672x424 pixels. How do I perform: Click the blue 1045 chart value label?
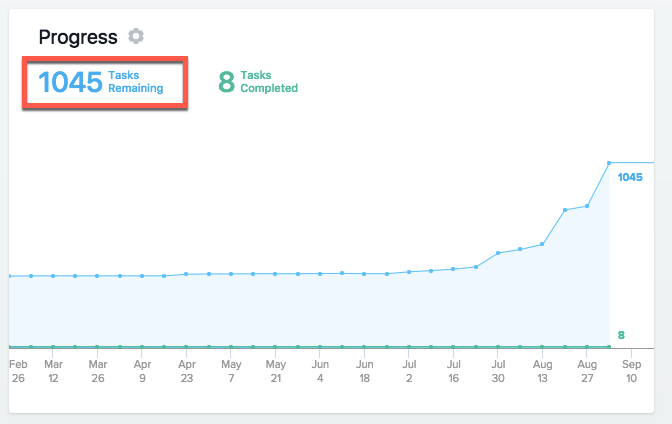coord(630,177)
